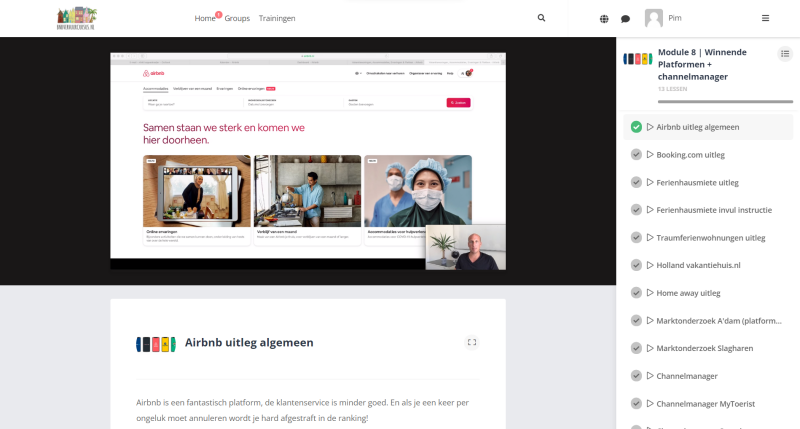The image size is (800, 429).
Task: Click the 13 LESSEN label
Action: point(672,89)
